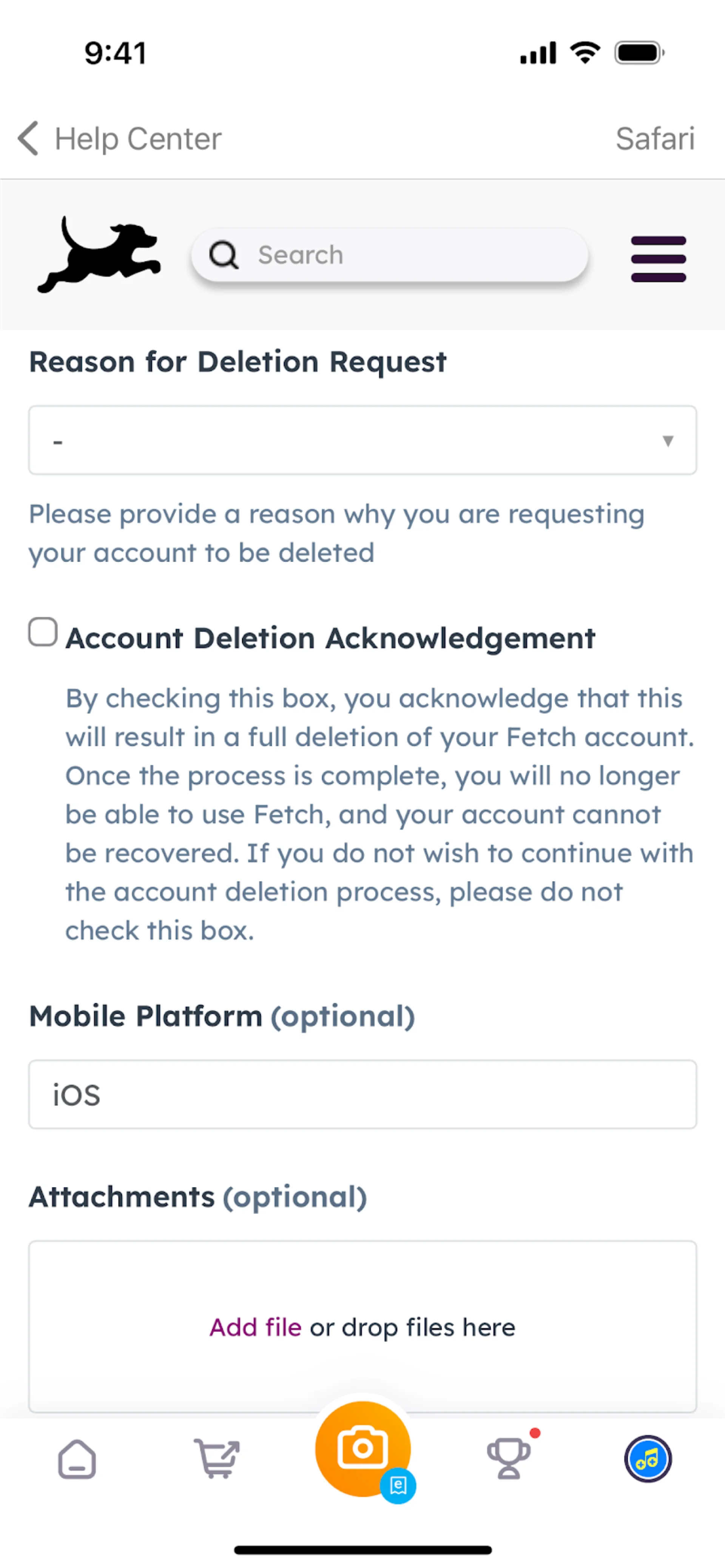Image resolution: width=725 pixels, height=1568 pixels.
Task: Open the music notes profile icon
Action: tap(648, 1459)
